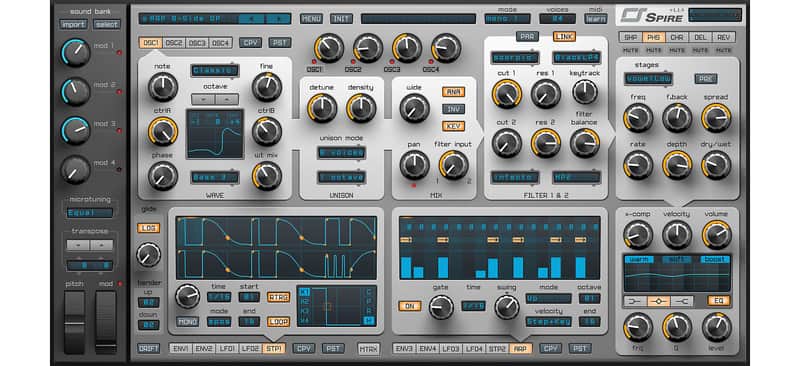
Task: Open the arpeggiator velocity Step+Key dropdown
Action: (549, 322)
